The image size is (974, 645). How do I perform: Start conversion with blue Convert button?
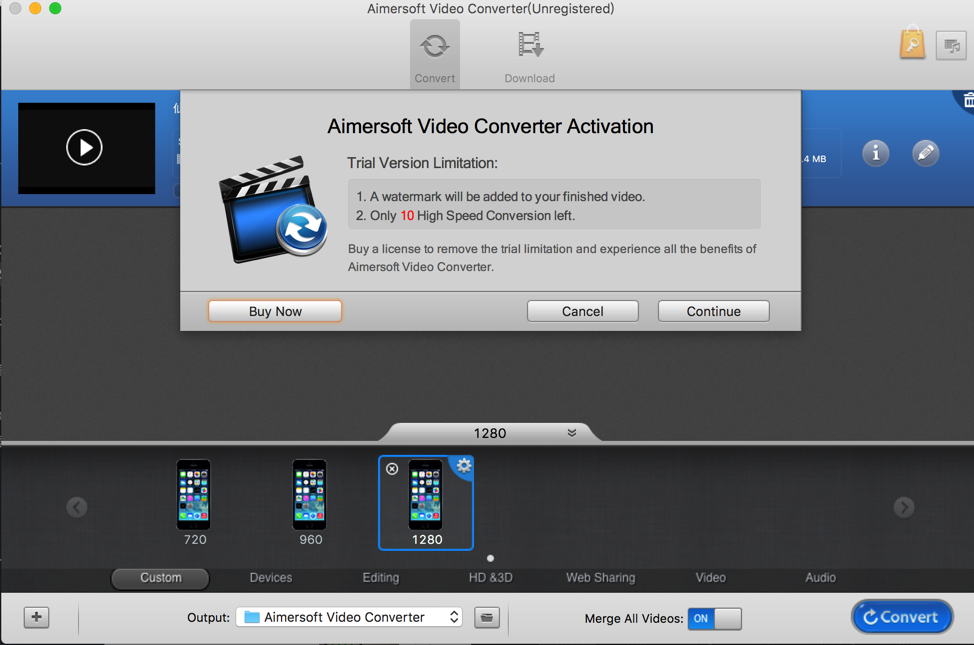coord(901,617)
